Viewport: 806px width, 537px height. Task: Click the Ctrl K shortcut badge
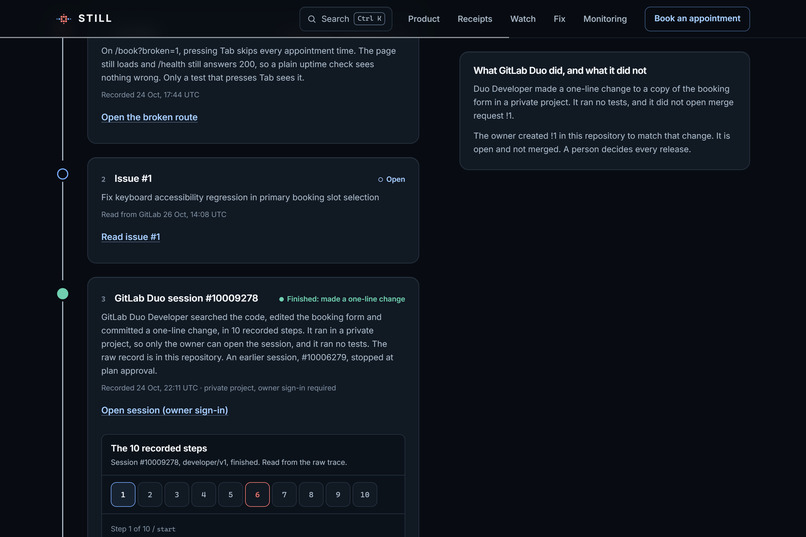pyautogui.click(x=369, y=19)
